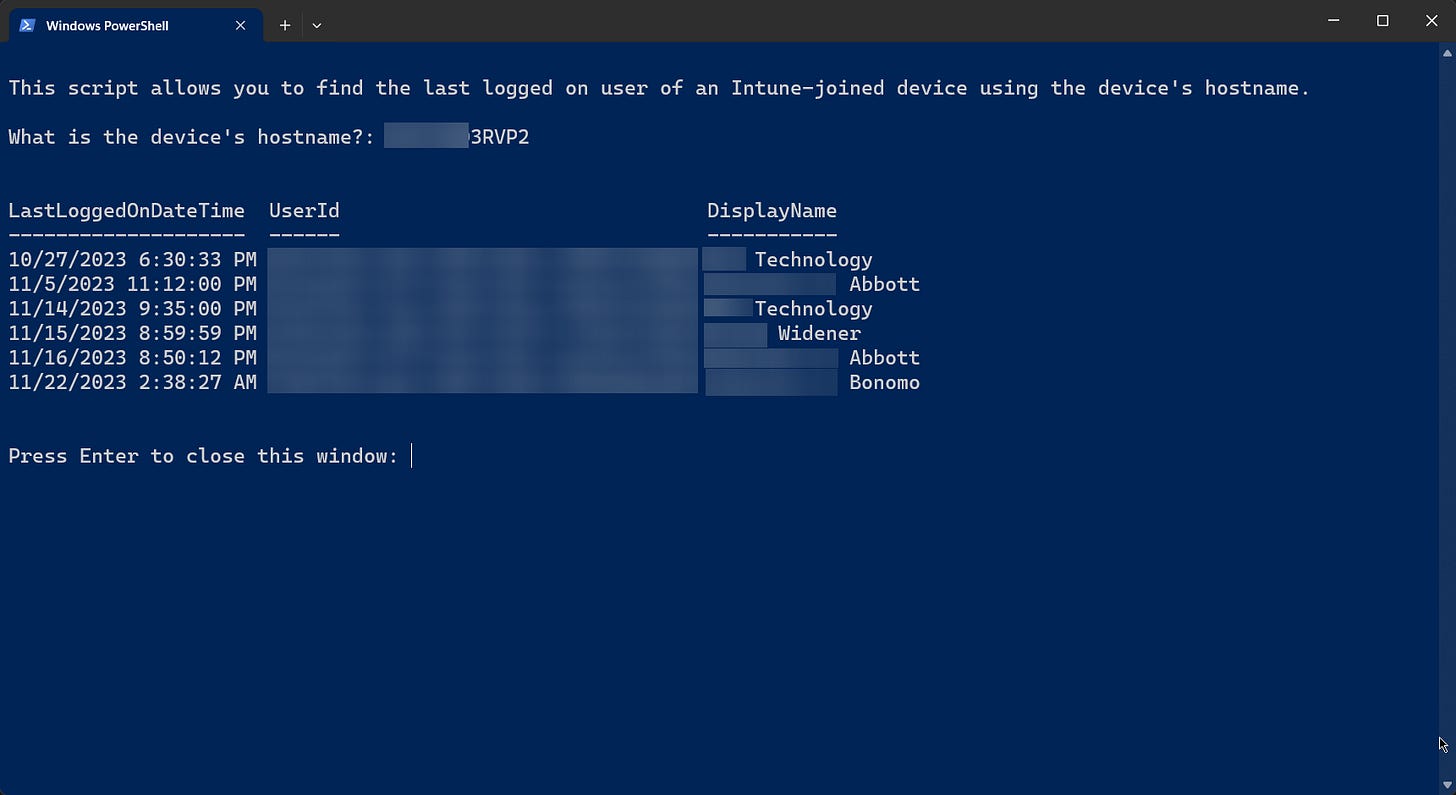This screenshot has height=795, width=1456.
Task: Click the 11/5/2023 login timestamp
Action: (131, 283)
